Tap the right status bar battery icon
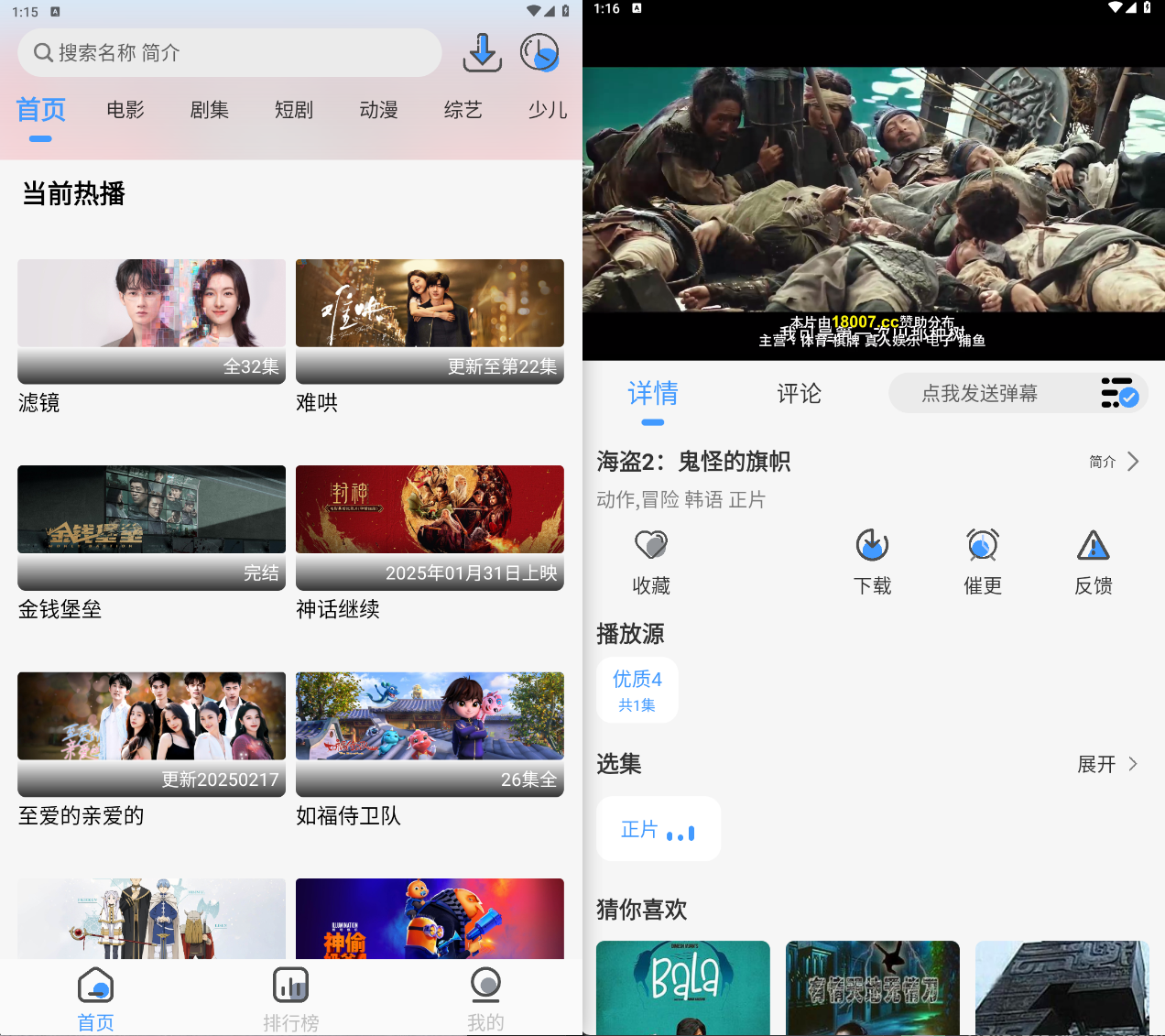This screenshot has width=1165, height=1036. point(1148,7)
